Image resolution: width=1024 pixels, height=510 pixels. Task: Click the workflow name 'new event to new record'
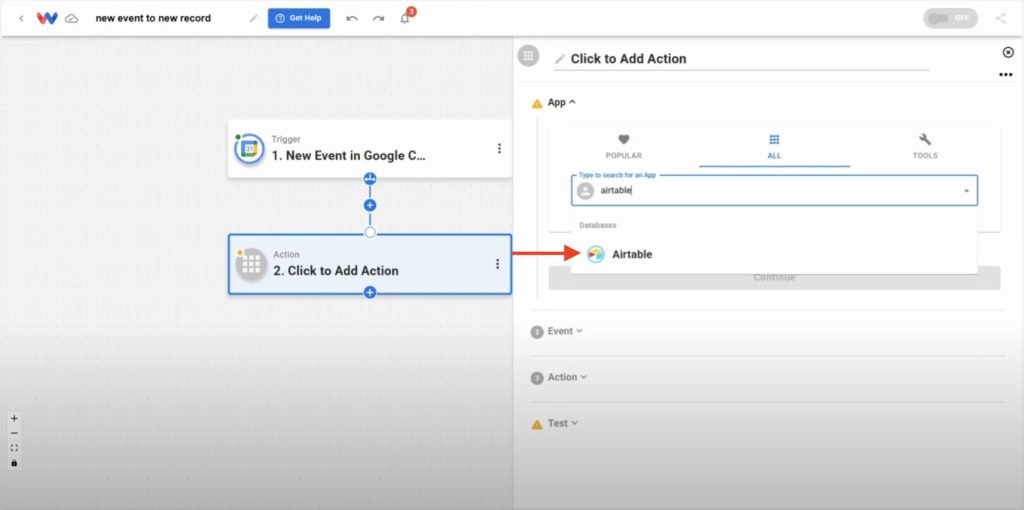(x=153, y=18)
